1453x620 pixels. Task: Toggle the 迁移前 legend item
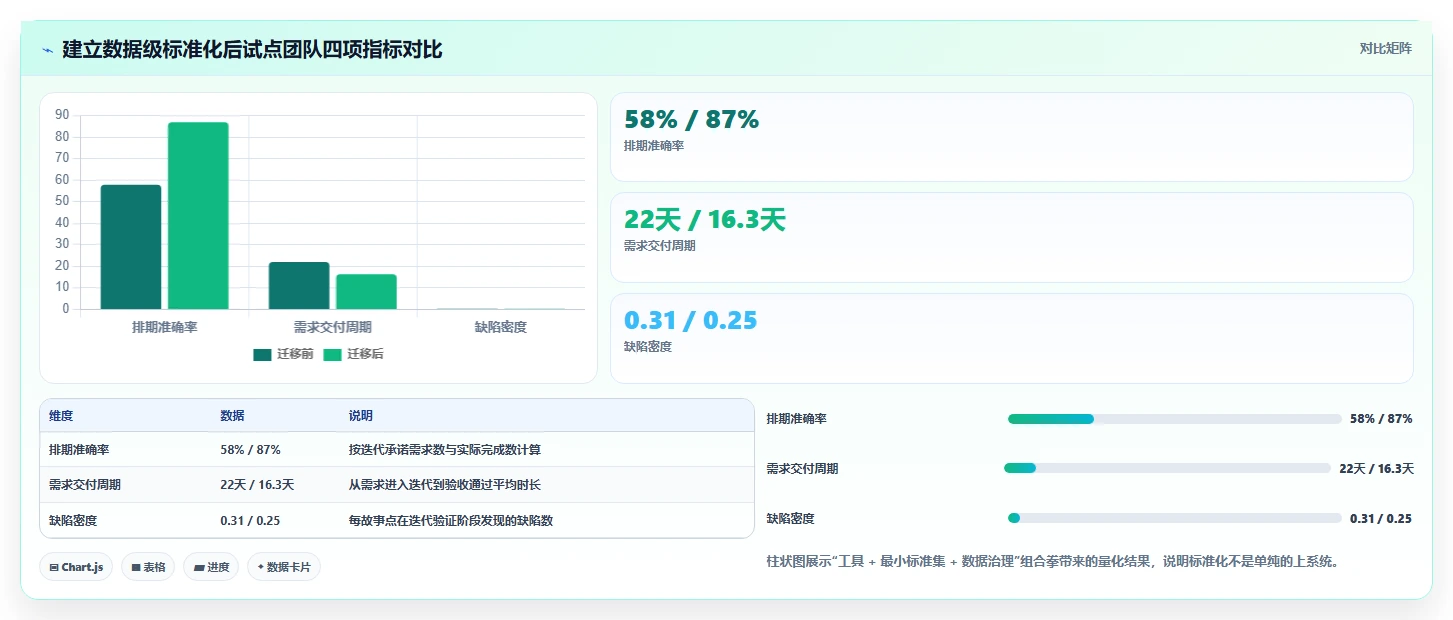coord(283,354)
